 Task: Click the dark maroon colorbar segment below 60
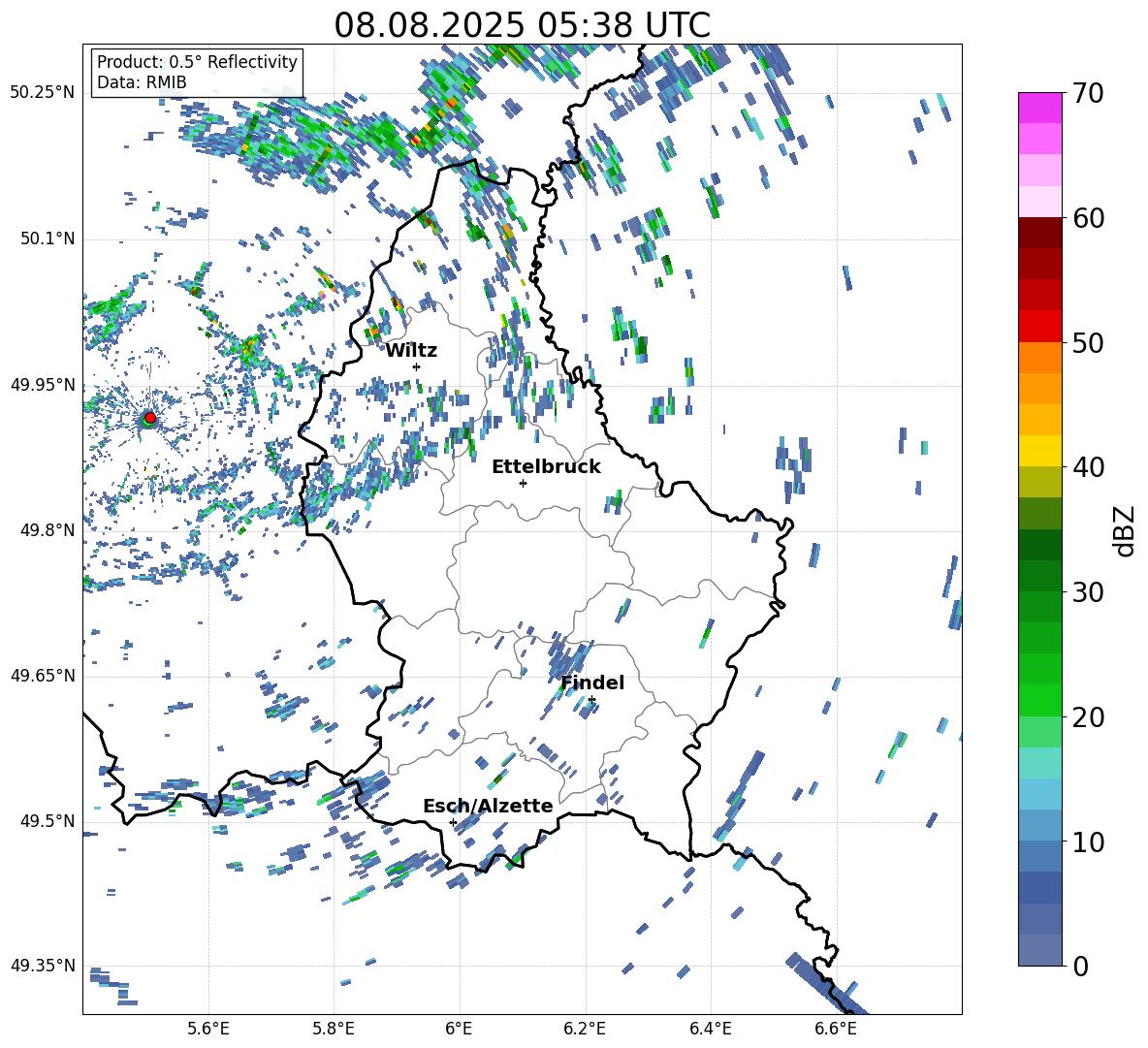tap(1040, 233)
